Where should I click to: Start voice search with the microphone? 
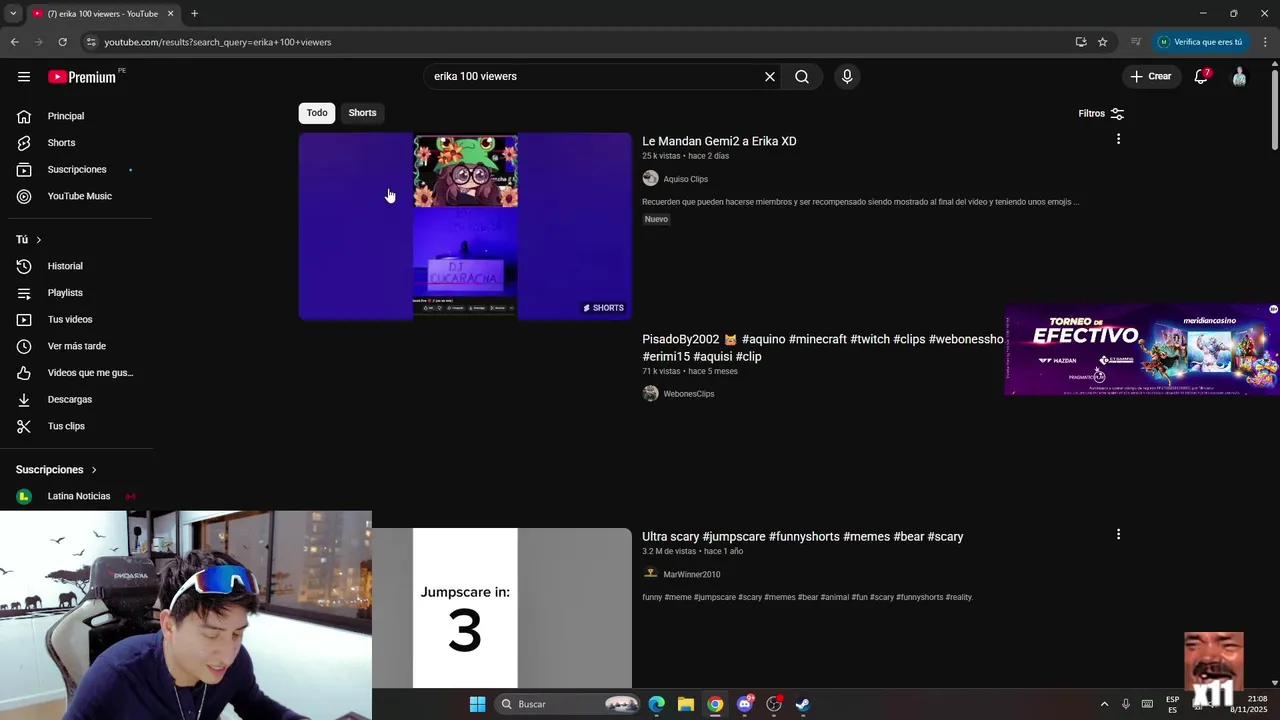[x=847, y=77]
